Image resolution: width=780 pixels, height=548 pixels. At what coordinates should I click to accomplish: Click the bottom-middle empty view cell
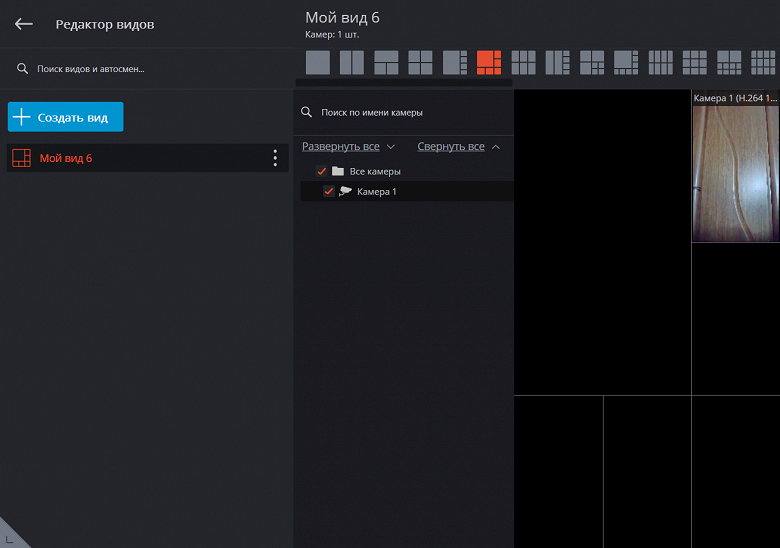coord(647,472)
